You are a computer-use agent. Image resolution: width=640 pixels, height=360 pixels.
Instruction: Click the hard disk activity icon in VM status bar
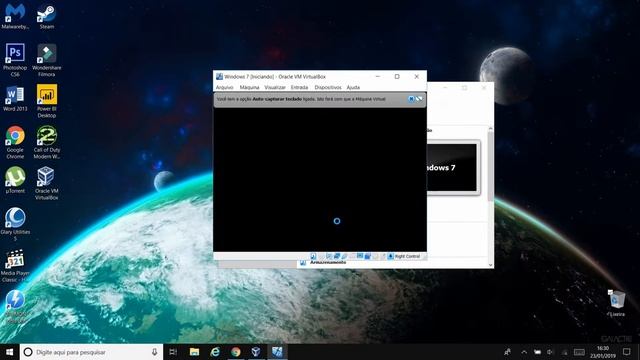pyautogui.click(x=313, y=256)
